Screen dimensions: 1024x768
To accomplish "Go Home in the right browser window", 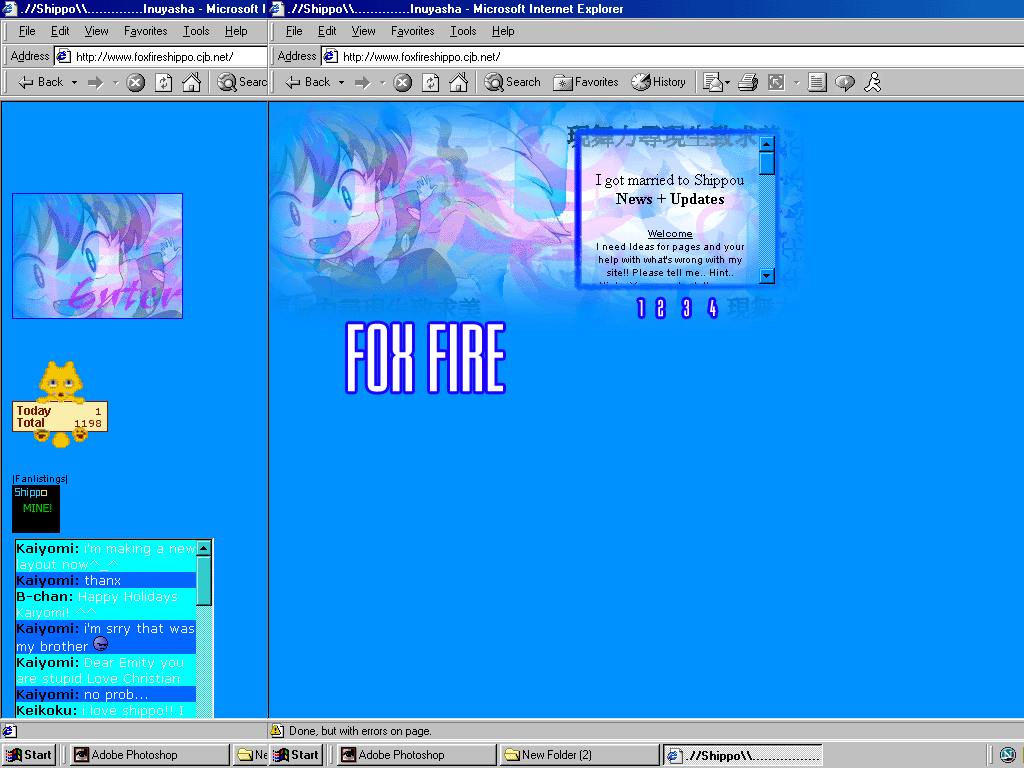I will coord(458,82).
